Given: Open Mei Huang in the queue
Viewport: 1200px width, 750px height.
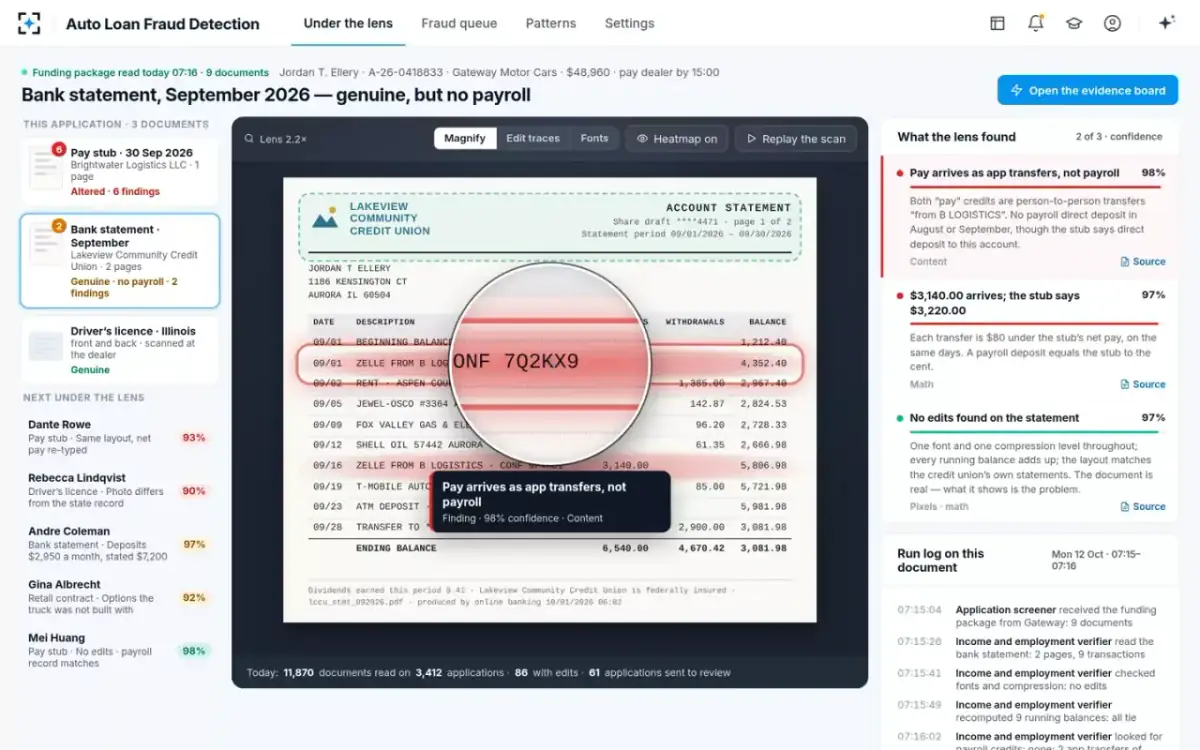Looking at the screenshot, I should (x=120, y=650).
